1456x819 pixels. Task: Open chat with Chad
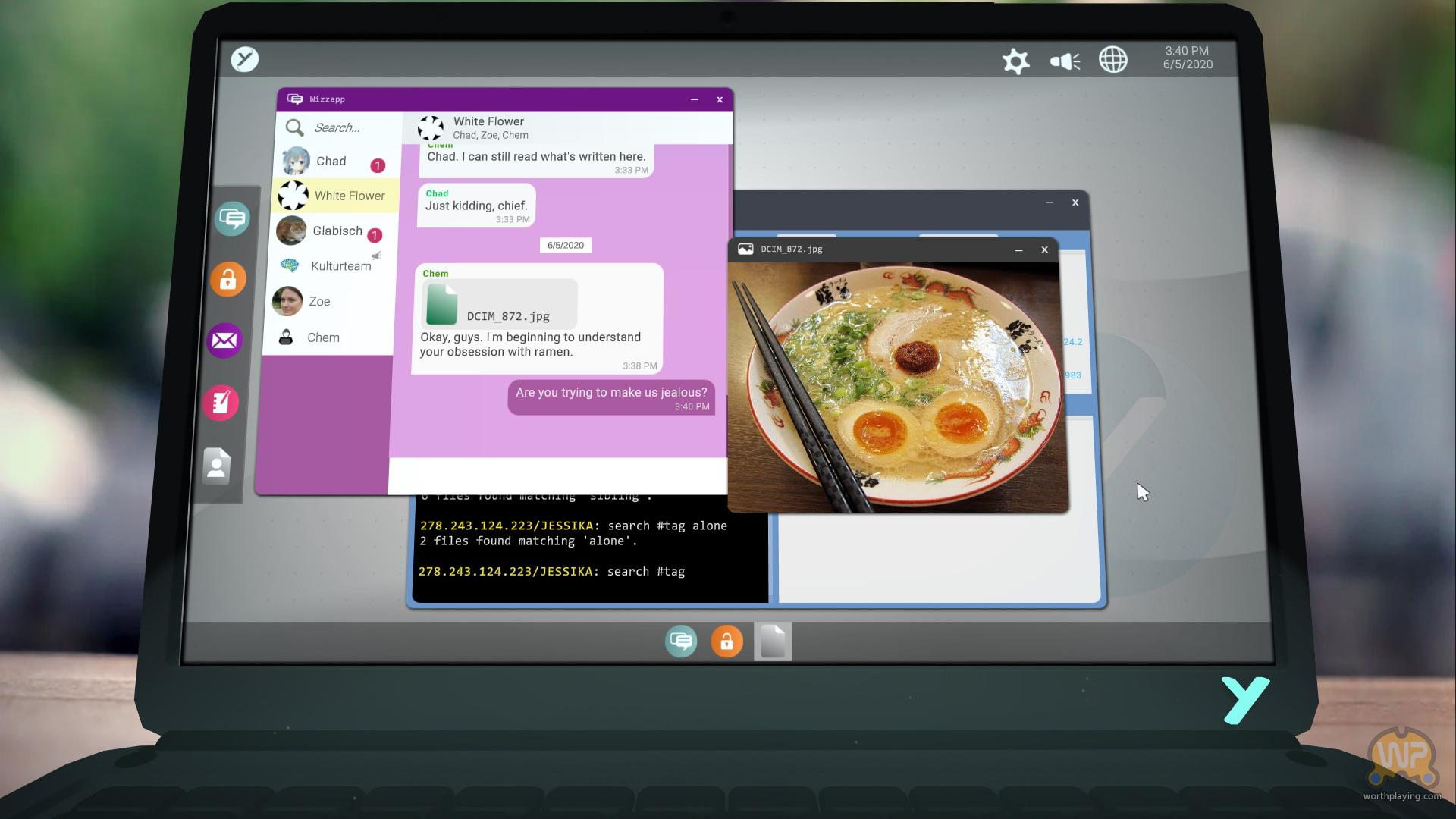click(x=331, y=162)
